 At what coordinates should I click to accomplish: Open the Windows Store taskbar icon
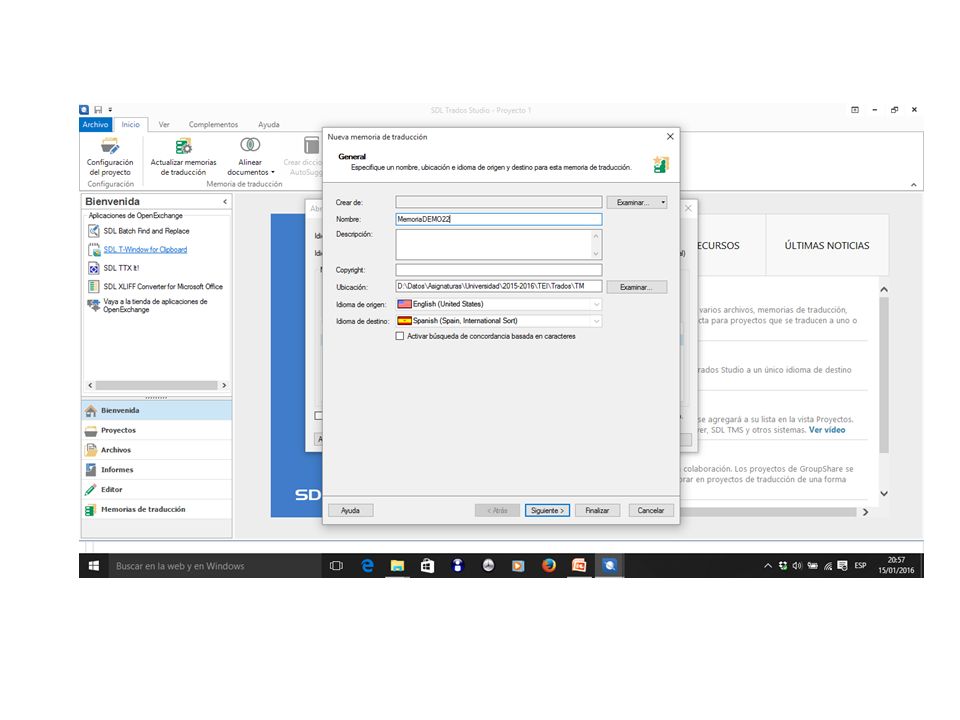[427, 566]
